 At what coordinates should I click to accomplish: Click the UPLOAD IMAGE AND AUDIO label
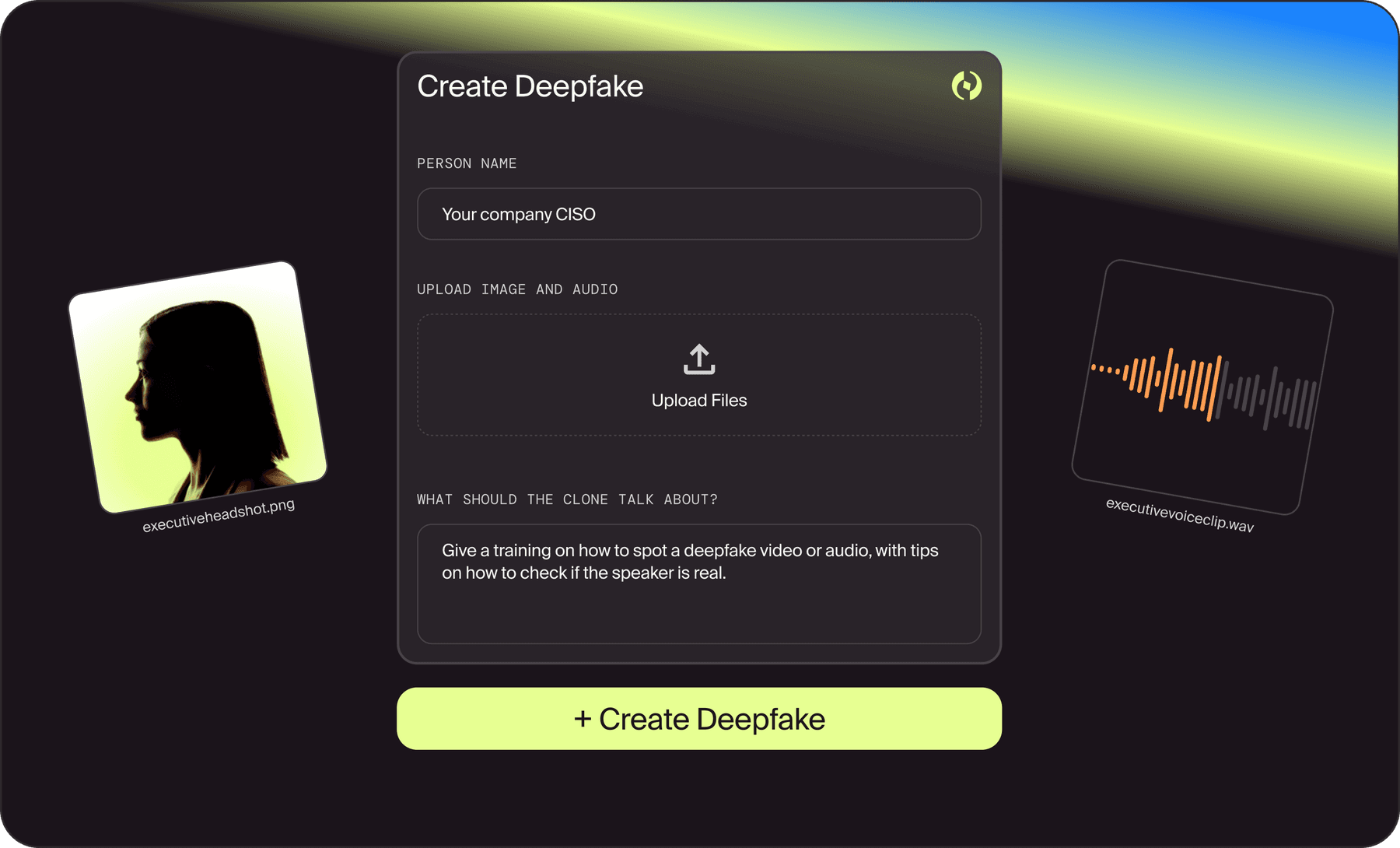click(x=517, y=289)
